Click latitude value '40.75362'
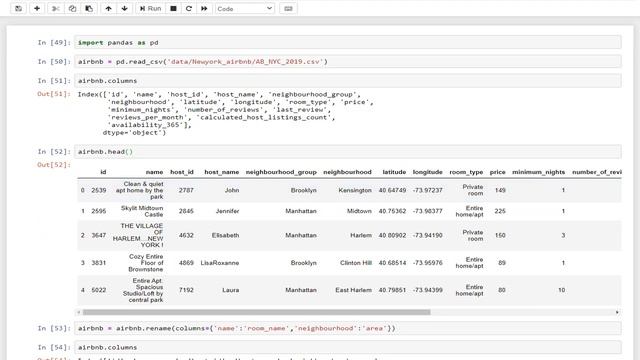This screenshot has width=640, height=360. [392, 211]
